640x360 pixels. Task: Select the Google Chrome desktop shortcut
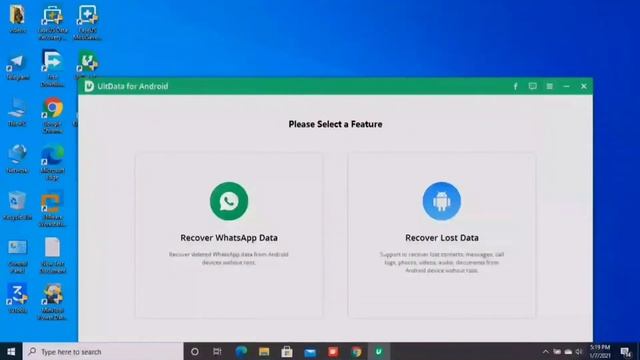click(x=53, y=115)
